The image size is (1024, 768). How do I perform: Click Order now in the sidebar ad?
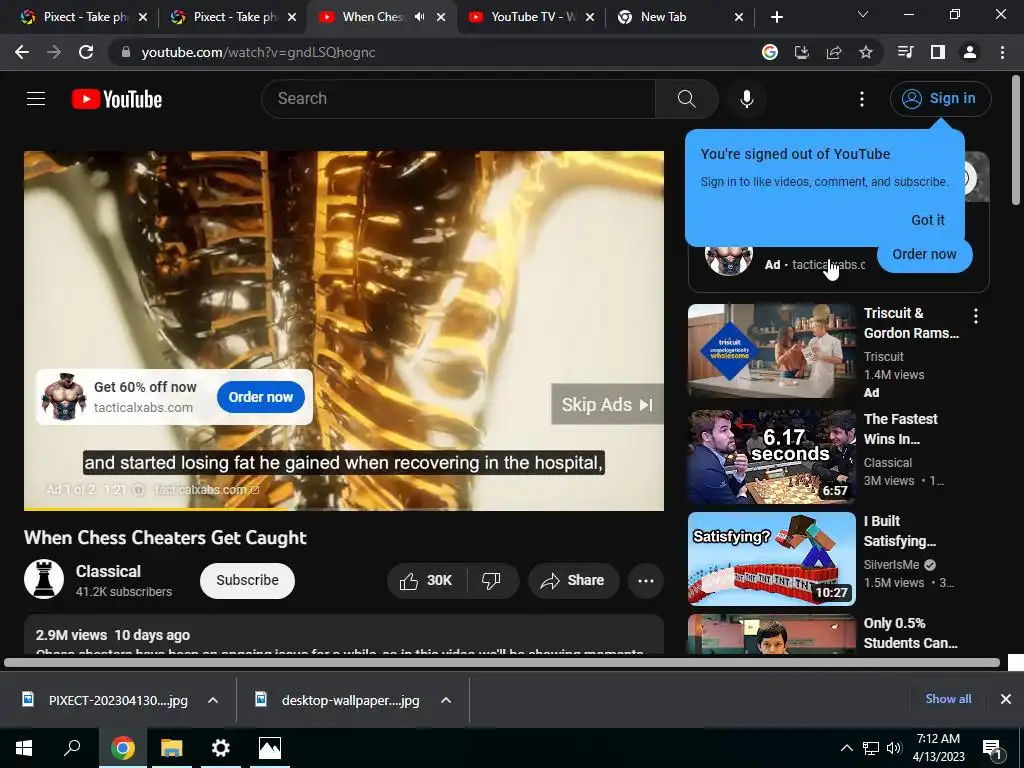(924, 255)
